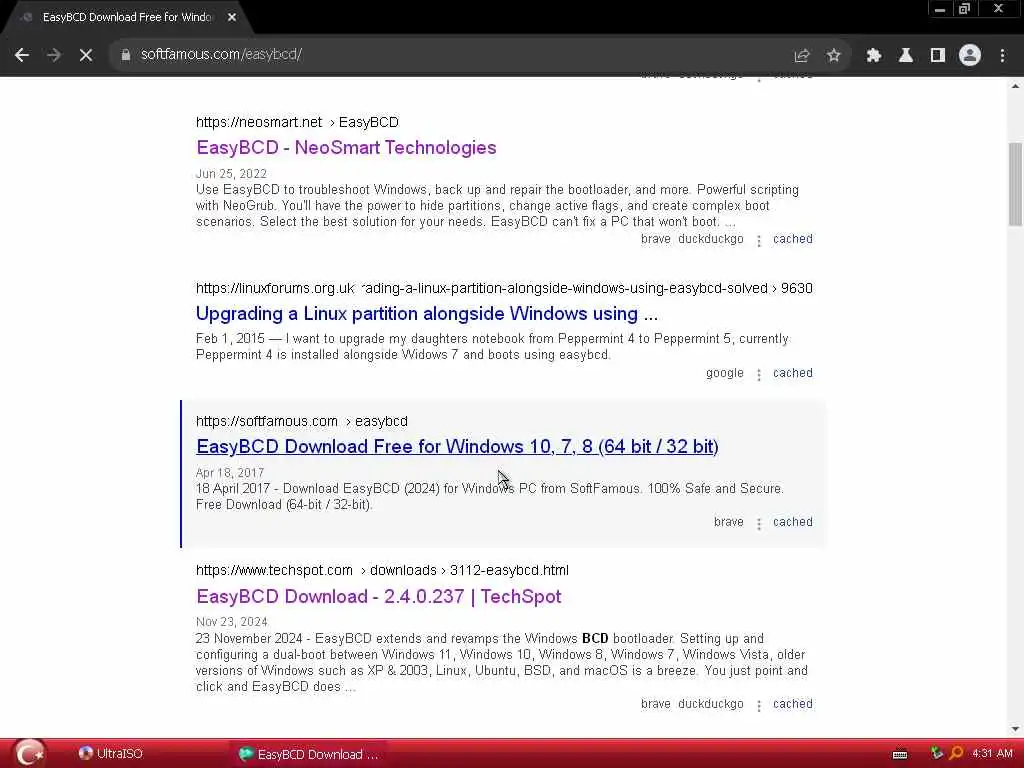1024x768 pixels.
Task: Open the on-screen keyboard tray icon
Action: point(900,754)
